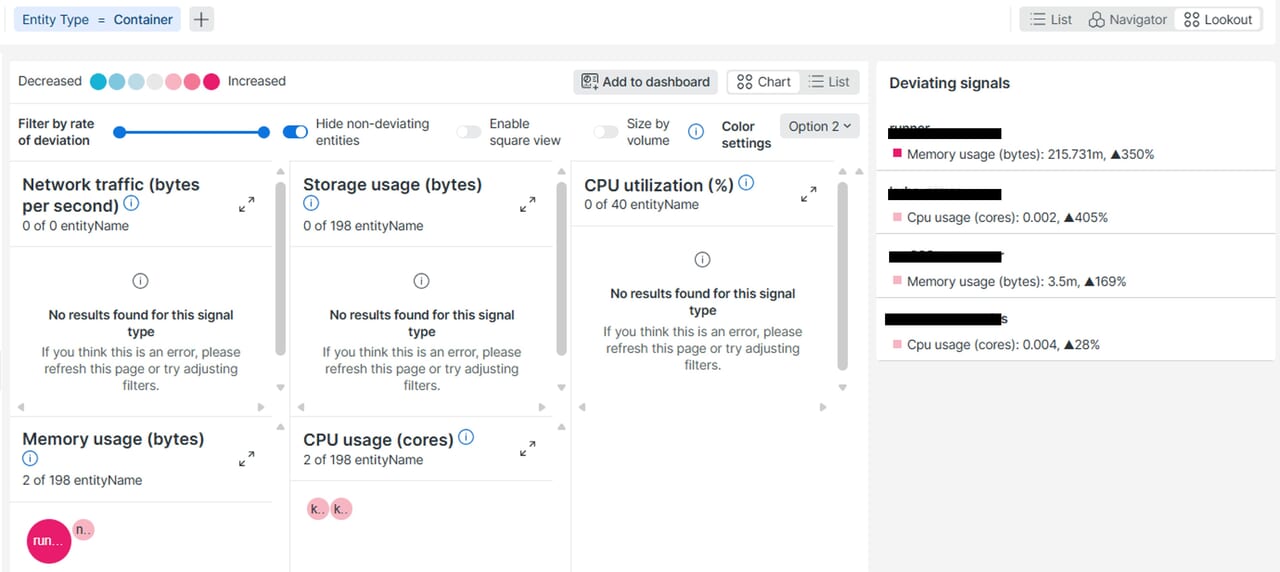Screen dimensions: 1280x572
Task: Click right handle of deviation rate slider
Action: 264,132
